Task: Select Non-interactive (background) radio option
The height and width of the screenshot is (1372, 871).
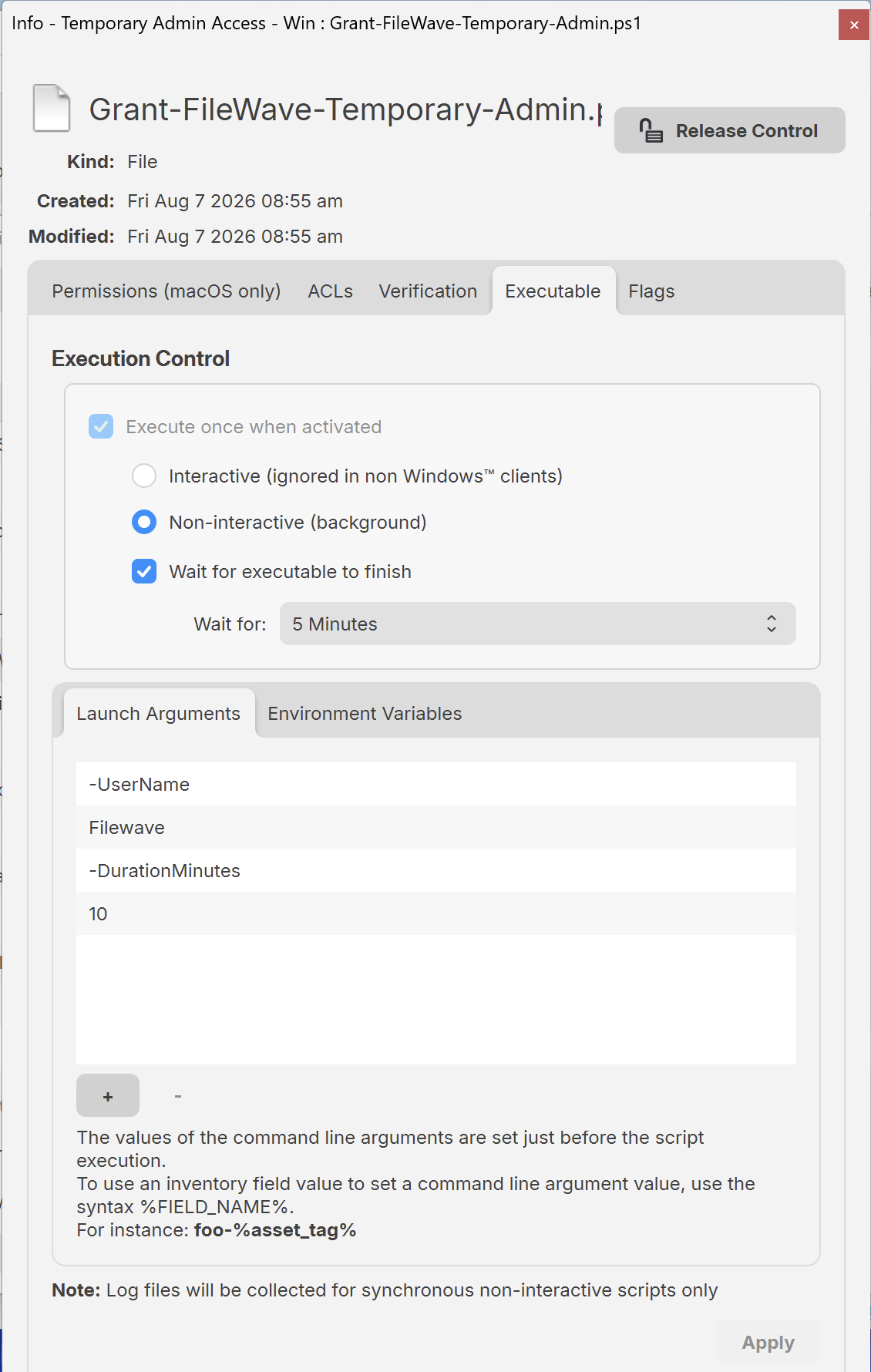Action: tap(144, 522)
